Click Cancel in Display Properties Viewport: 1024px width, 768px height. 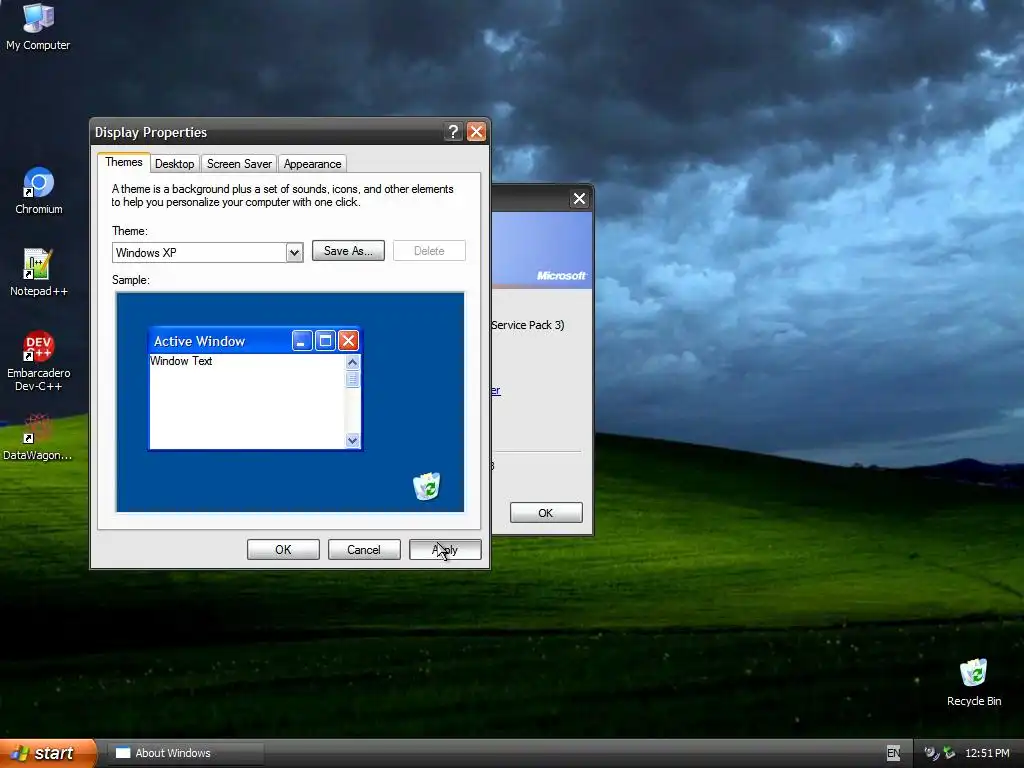pos(364,550)
